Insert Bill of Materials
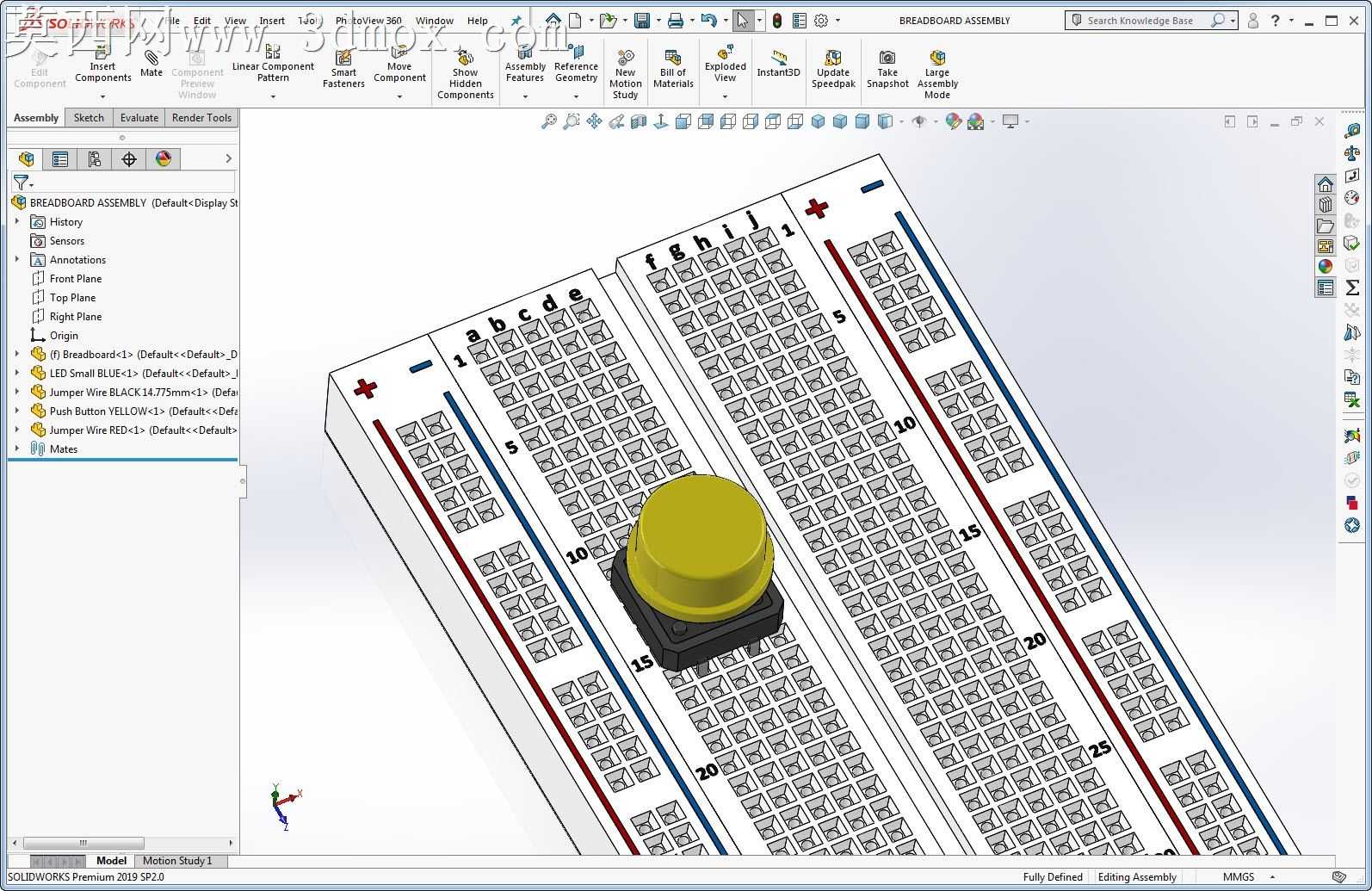The width and height of the screenshot is (1372, 891). 673,69
